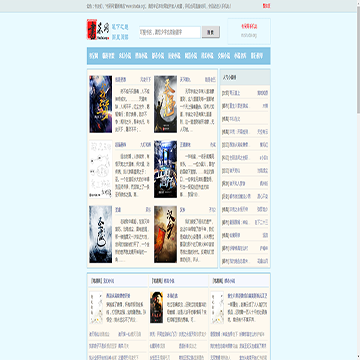The height and width of the screenshot is (360, 360).
Task: Click the site logo with red seal
Action: click(99, 30)
